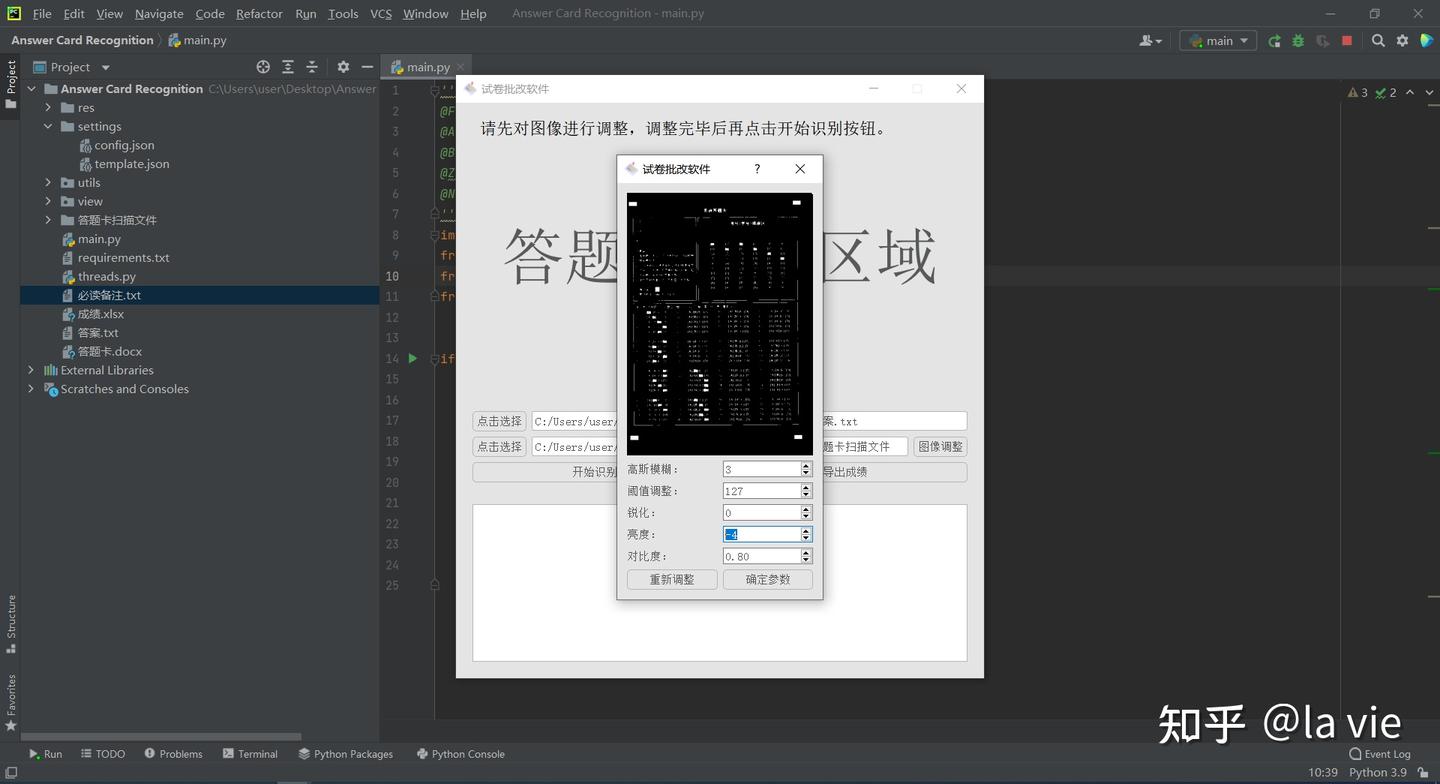Open the run configuration dropdown labeled main
The width and height of the screenshot is (1440, 784).
point(1217,40)
